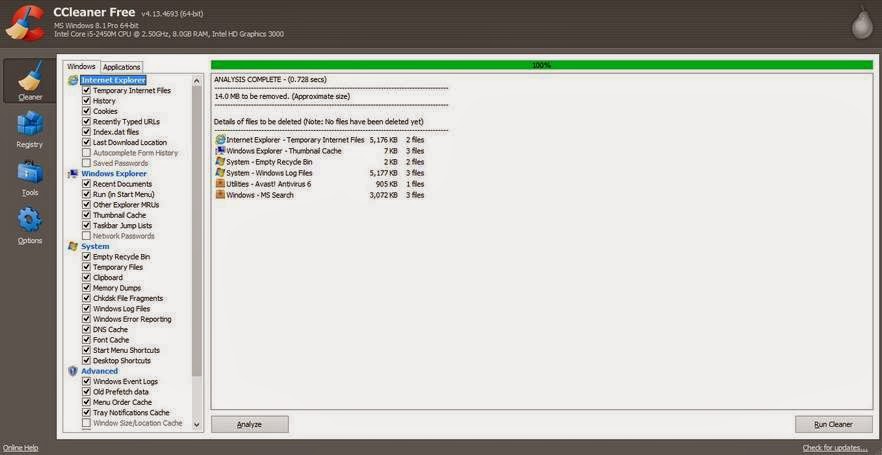The image size is (882, 455).
Task: Click icon beside Windows - MS Search result
Action: coord(220,195)
